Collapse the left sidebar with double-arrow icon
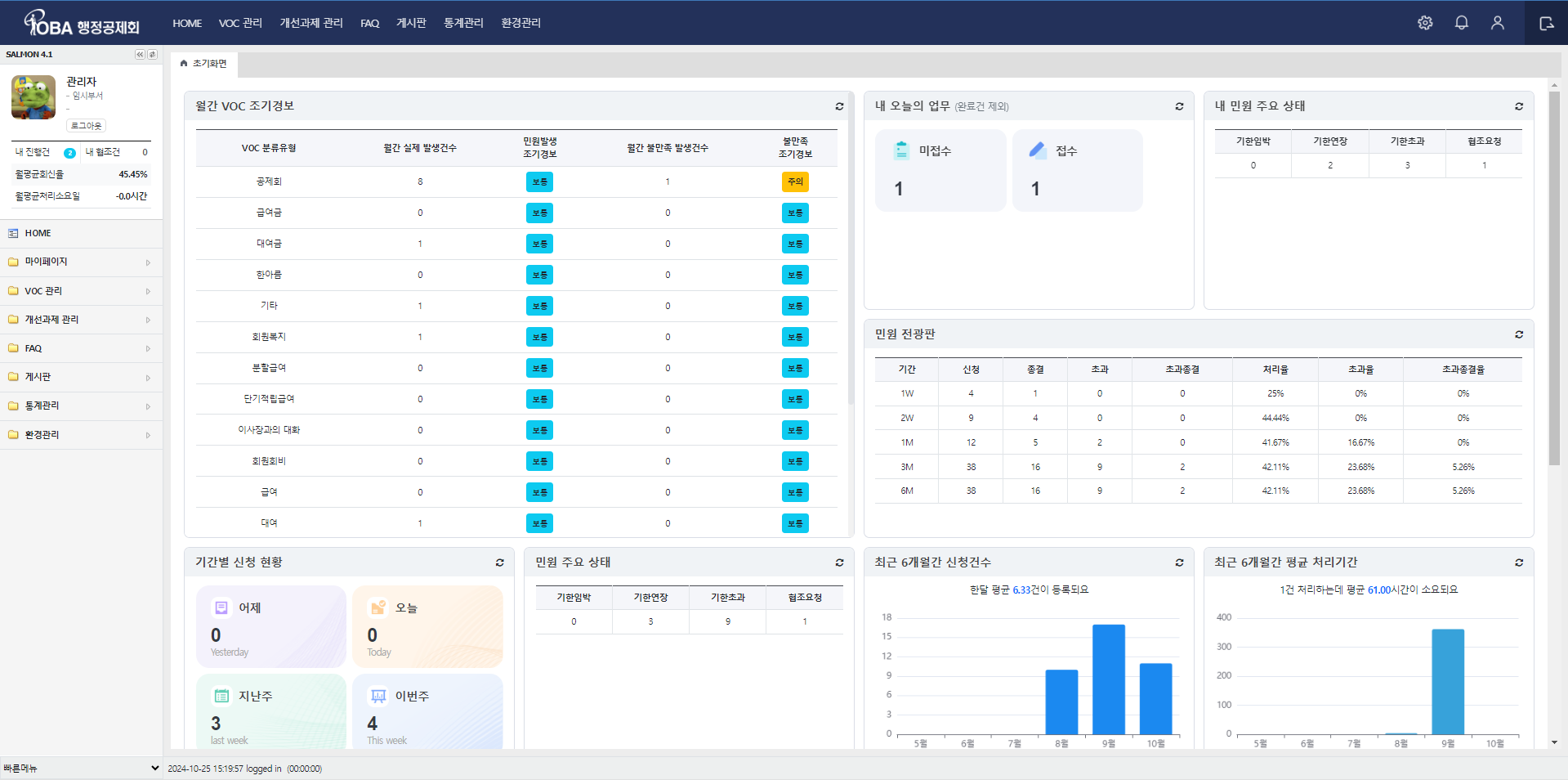This screenshot has height=780, width=1568. tap(140, 55)
